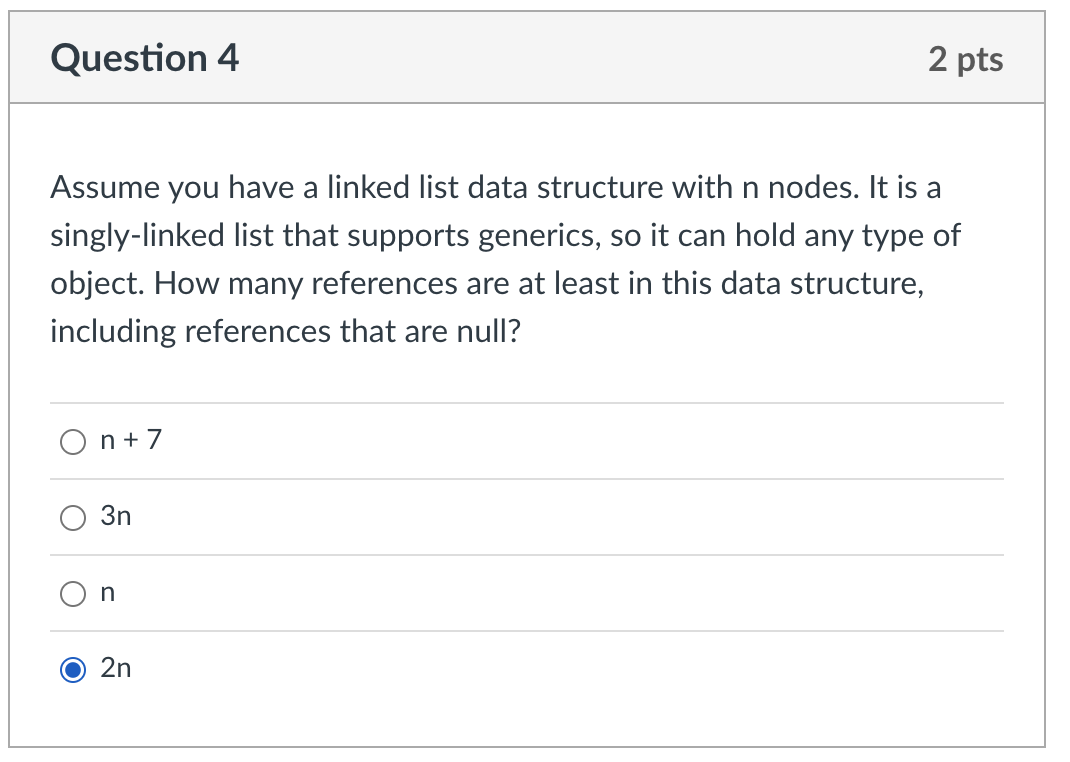Click the n radio button circle
Image resolution: width=1070 pixels, height=762 pixels.
72,593
